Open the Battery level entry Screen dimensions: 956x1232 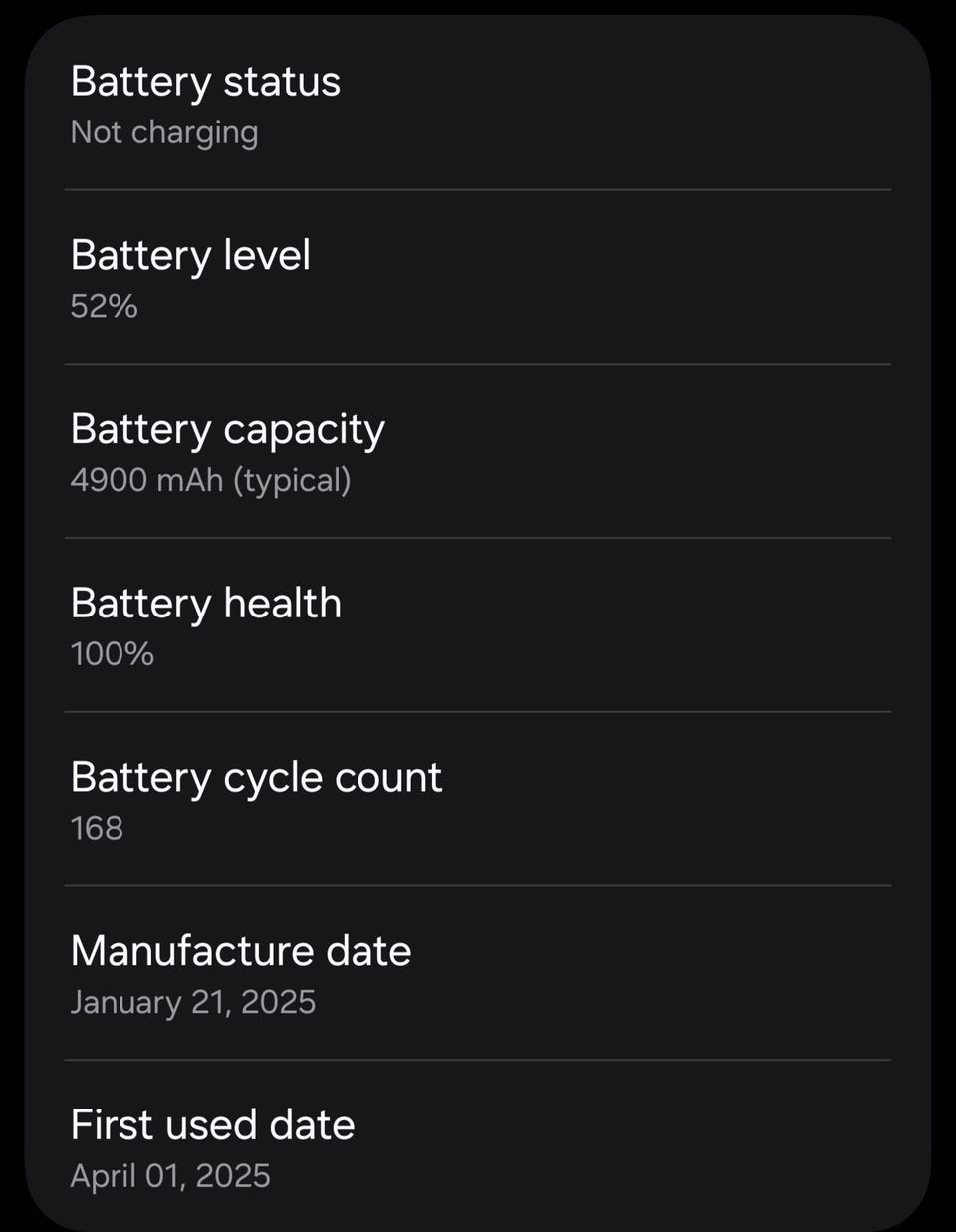pos(478,277)
